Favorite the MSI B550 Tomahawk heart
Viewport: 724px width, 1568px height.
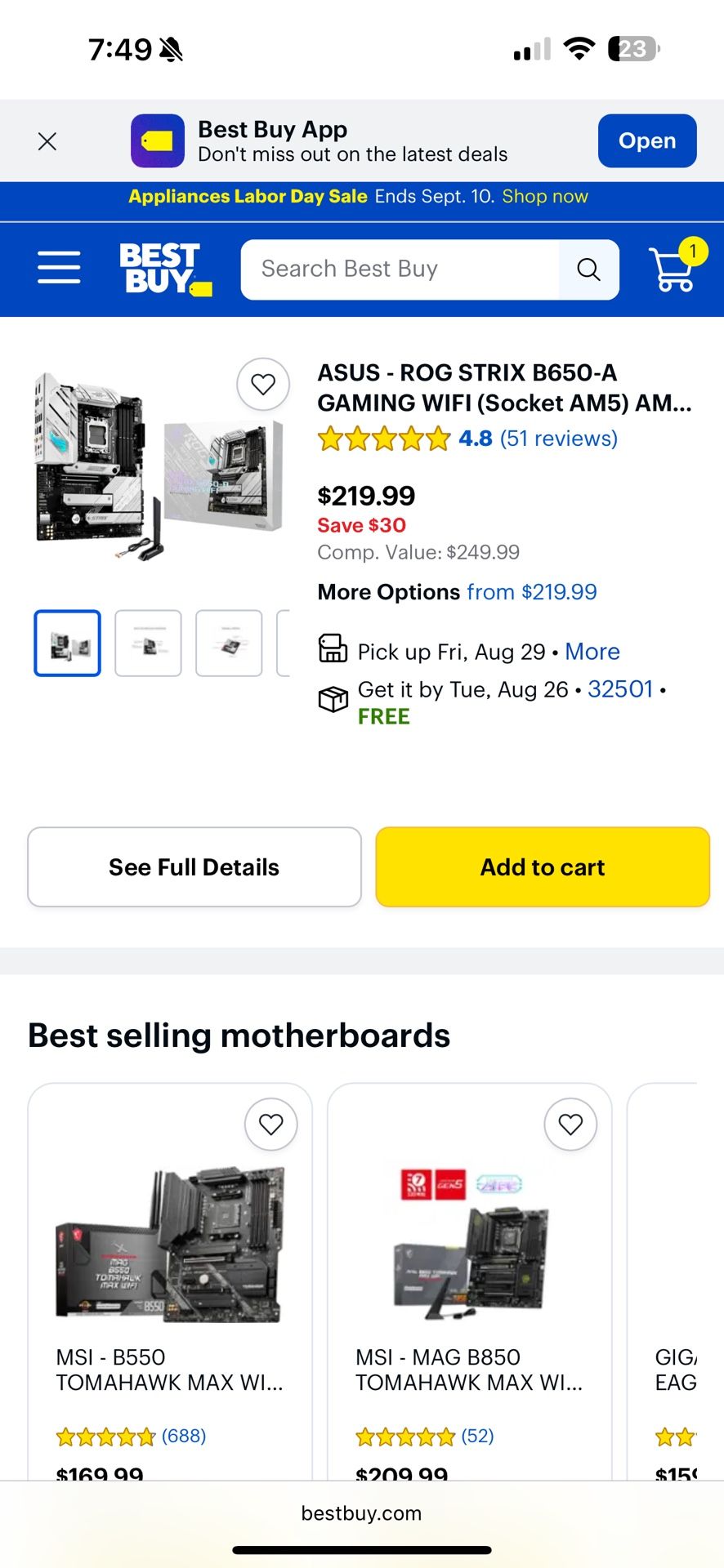271,1124
